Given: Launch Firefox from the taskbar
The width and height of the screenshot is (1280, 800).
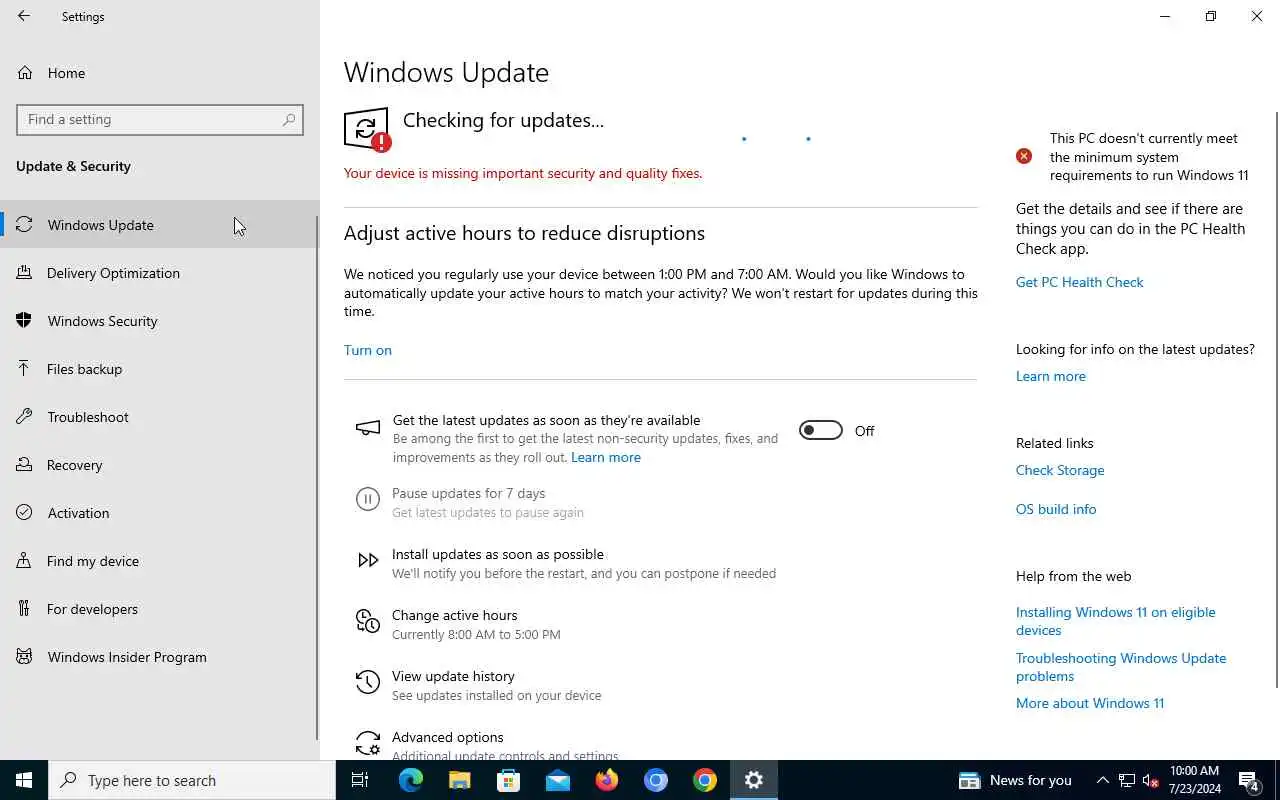Looking at the screenshot, I should 606,780.
